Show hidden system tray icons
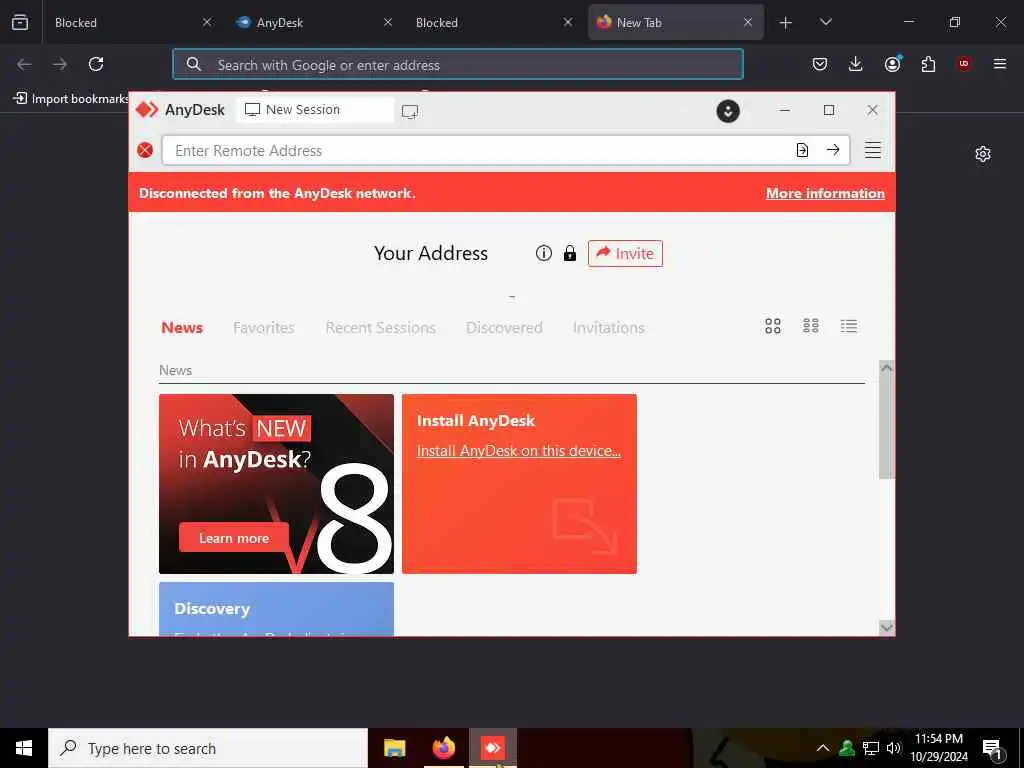 click(x=823, y=748)
